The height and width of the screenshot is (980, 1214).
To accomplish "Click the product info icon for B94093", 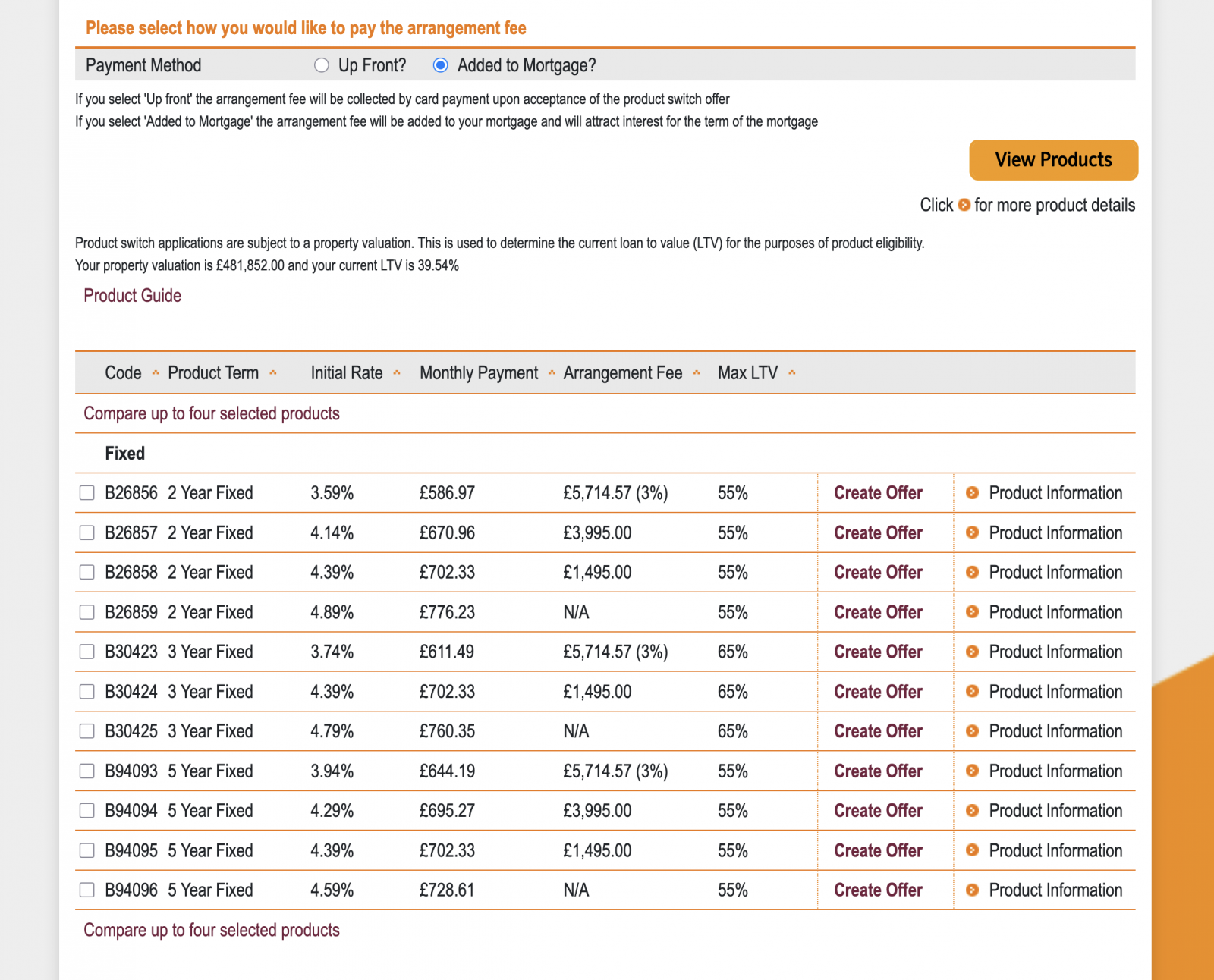I will 972,771.
